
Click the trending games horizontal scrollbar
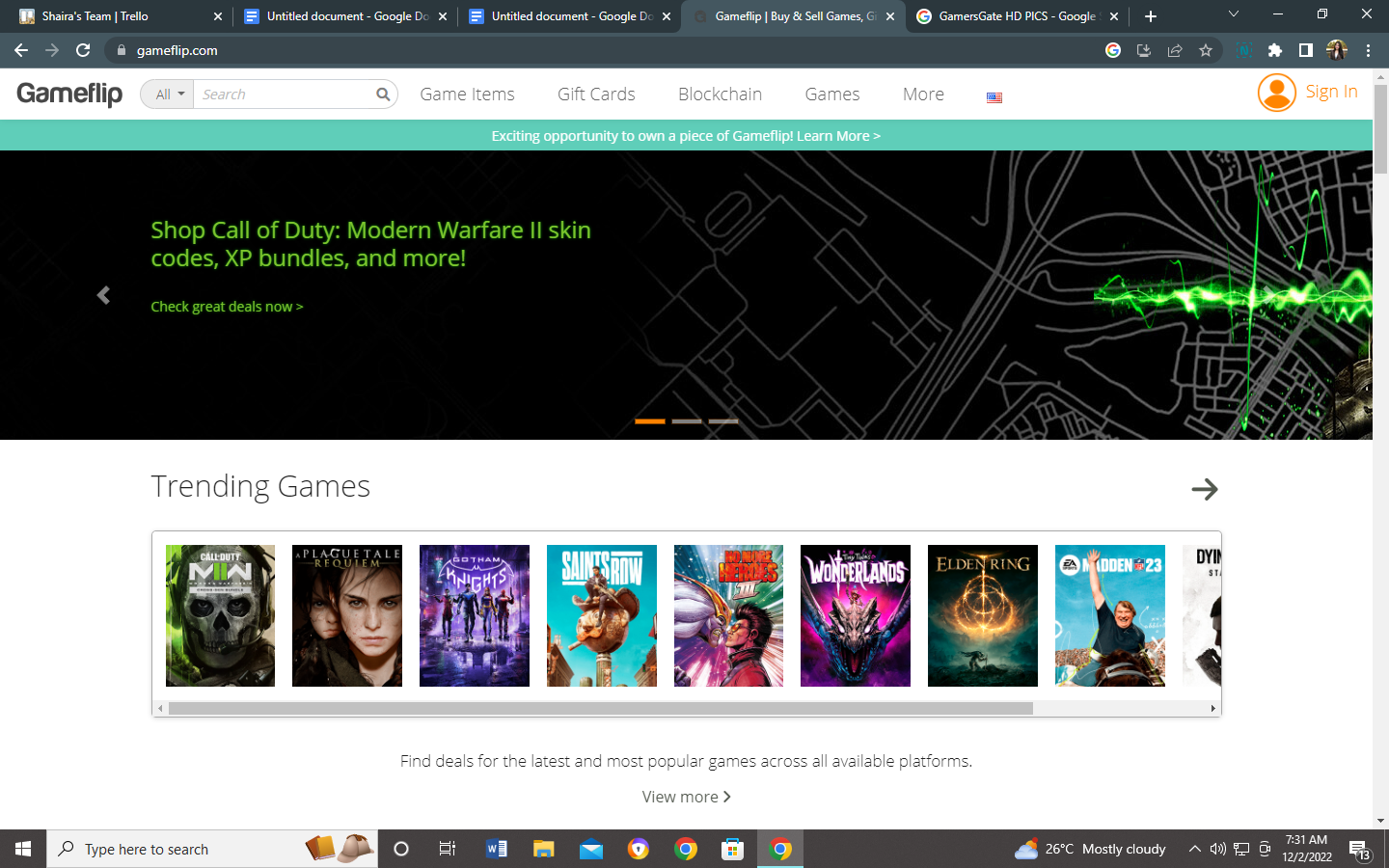coord(600,708)
